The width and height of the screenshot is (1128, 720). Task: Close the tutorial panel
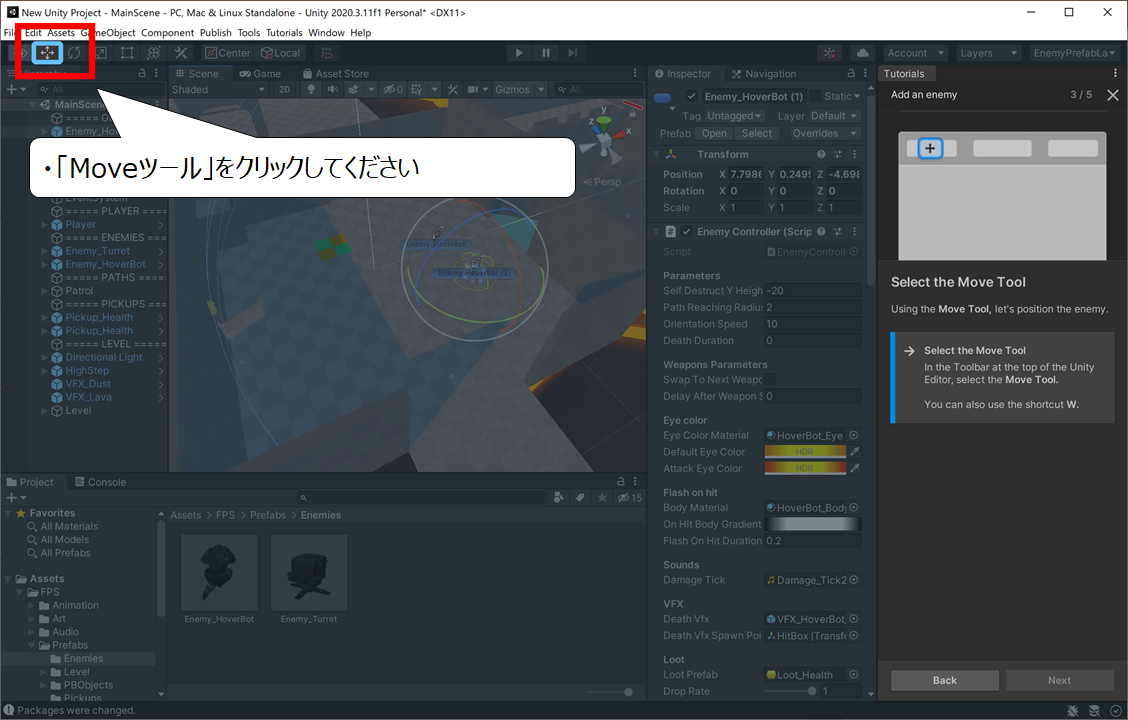point(1112,95)
